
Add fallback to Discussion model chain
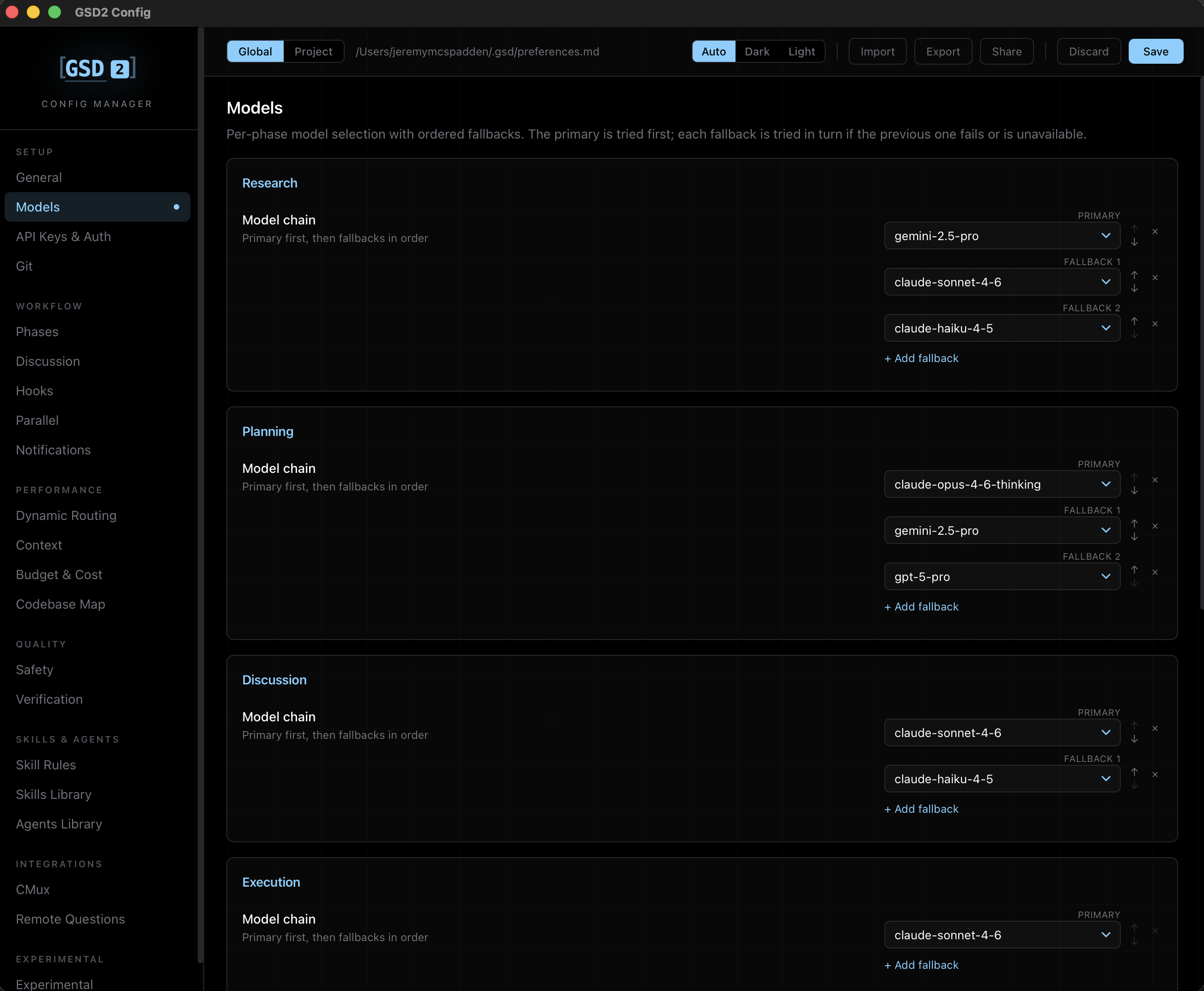tap(921, 809)
